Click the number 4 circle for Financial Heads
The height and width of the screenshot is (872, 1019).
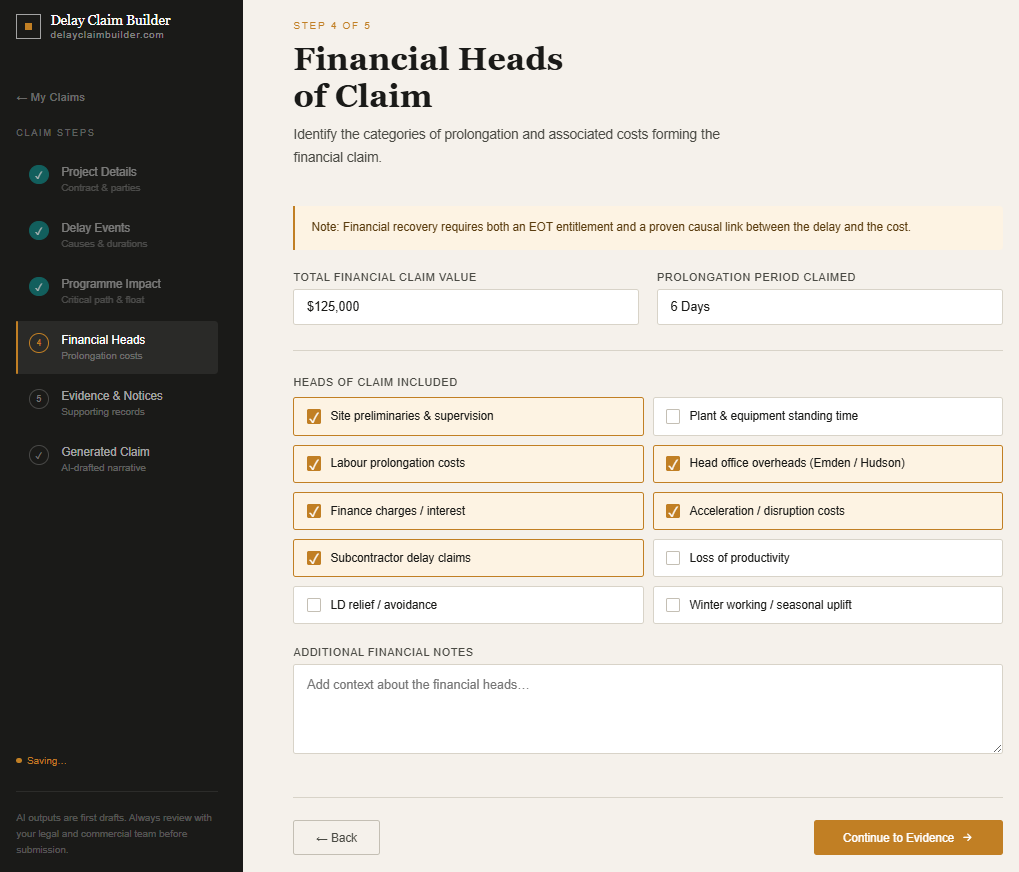click(x=38, y=342)
